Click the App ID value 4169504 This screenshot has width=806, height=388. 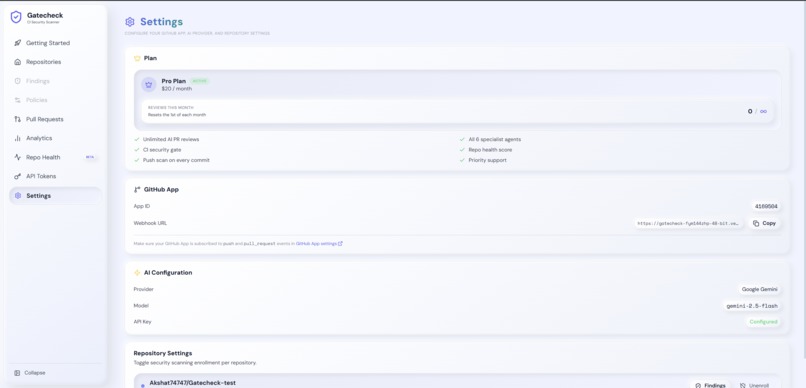(x=766, y=207)
